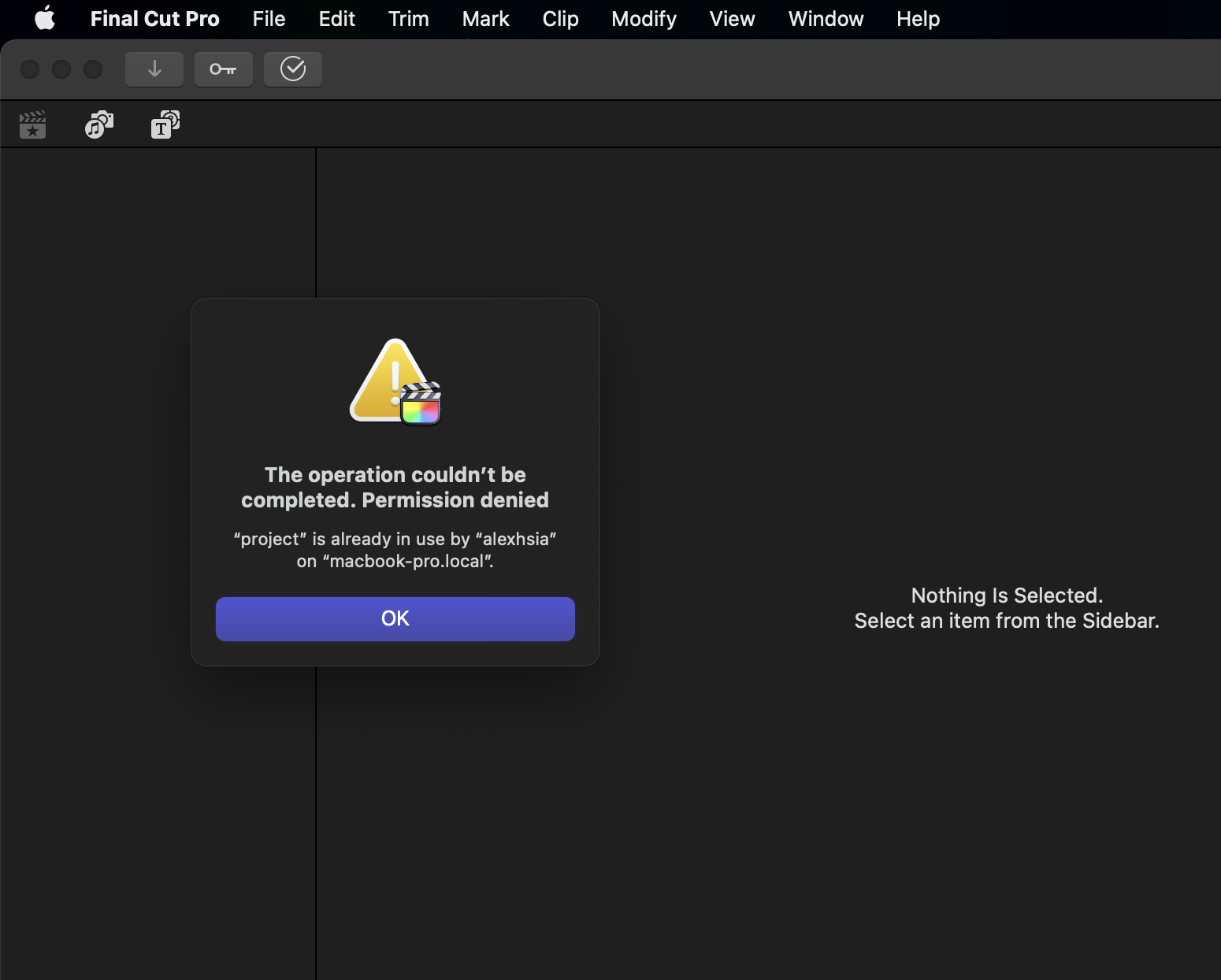
Task: Open the Apple menu
Action: click(45, 18)
